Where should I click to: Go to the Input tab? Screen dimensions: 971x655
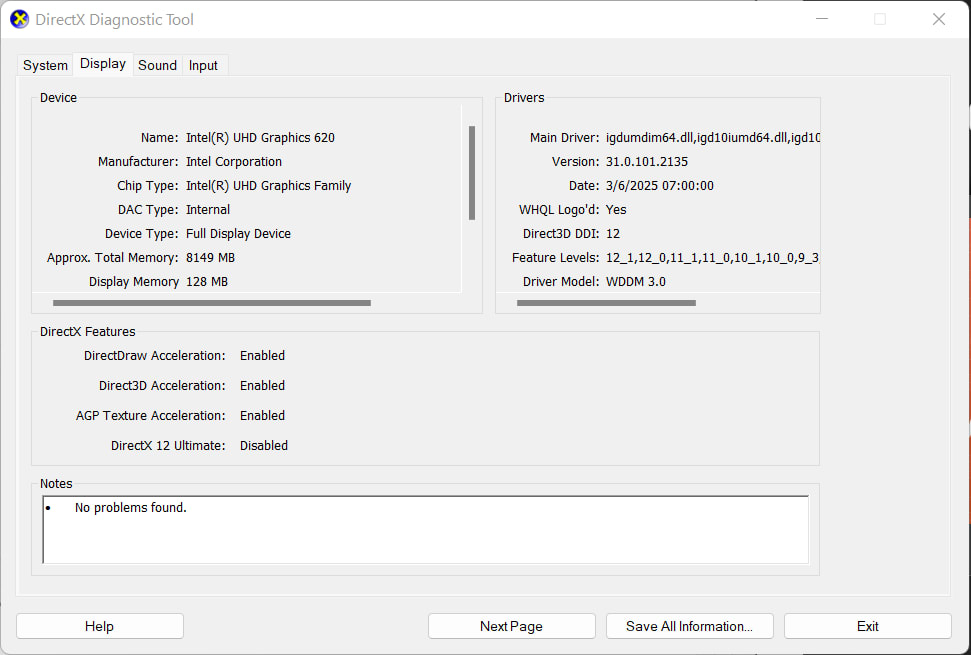coord(203,65)
